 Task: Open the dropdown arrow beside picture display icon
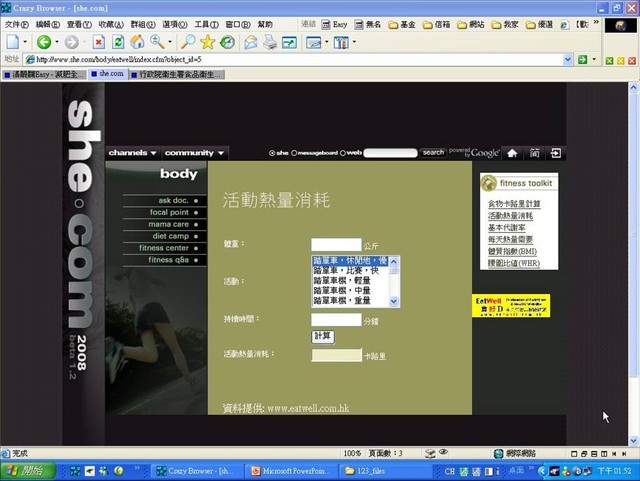click(327, 42)
